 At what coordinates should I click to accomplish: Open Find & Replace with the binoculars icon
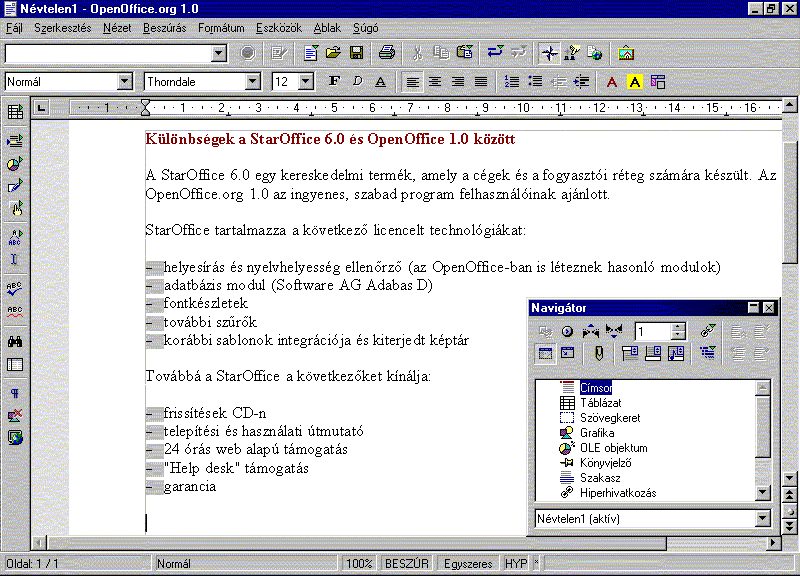tap(15, 341)
